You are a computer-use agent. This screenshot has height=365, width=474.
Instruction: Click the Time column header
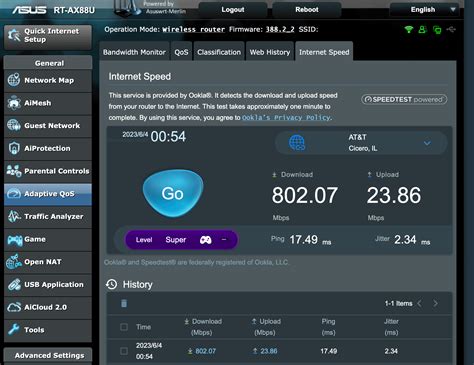pyautogui.click(x=143, y=327)
